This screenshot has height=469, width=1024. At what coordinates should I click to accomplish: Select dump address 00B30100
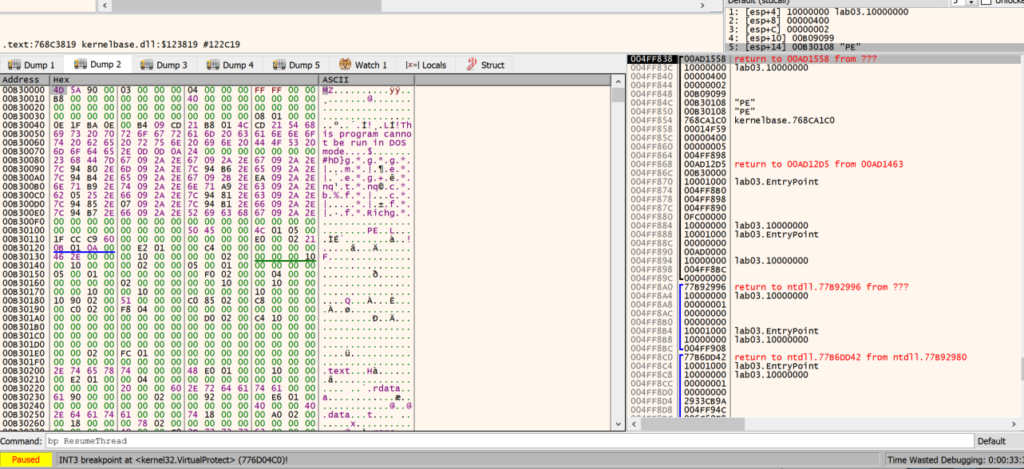coord(24,230)
